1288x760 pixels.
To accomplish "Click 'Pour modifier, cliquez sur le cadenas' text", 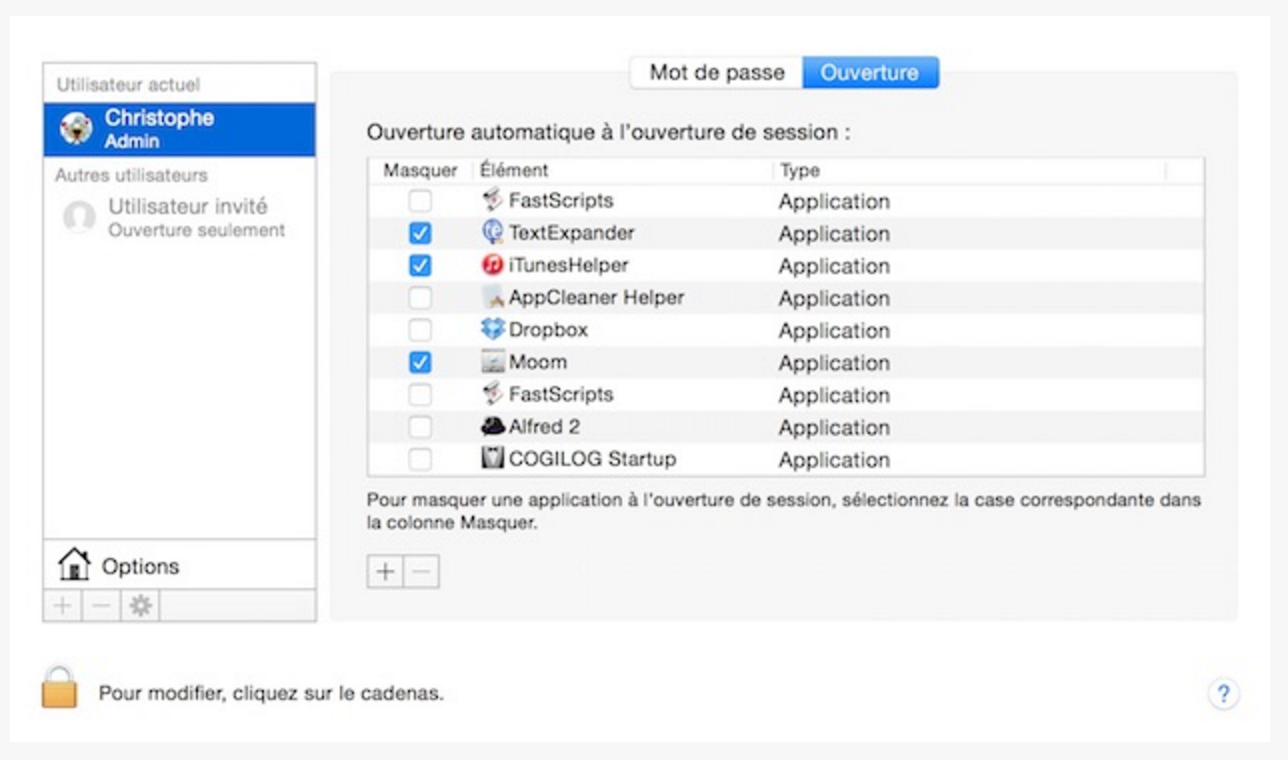I will pos(270,693).
